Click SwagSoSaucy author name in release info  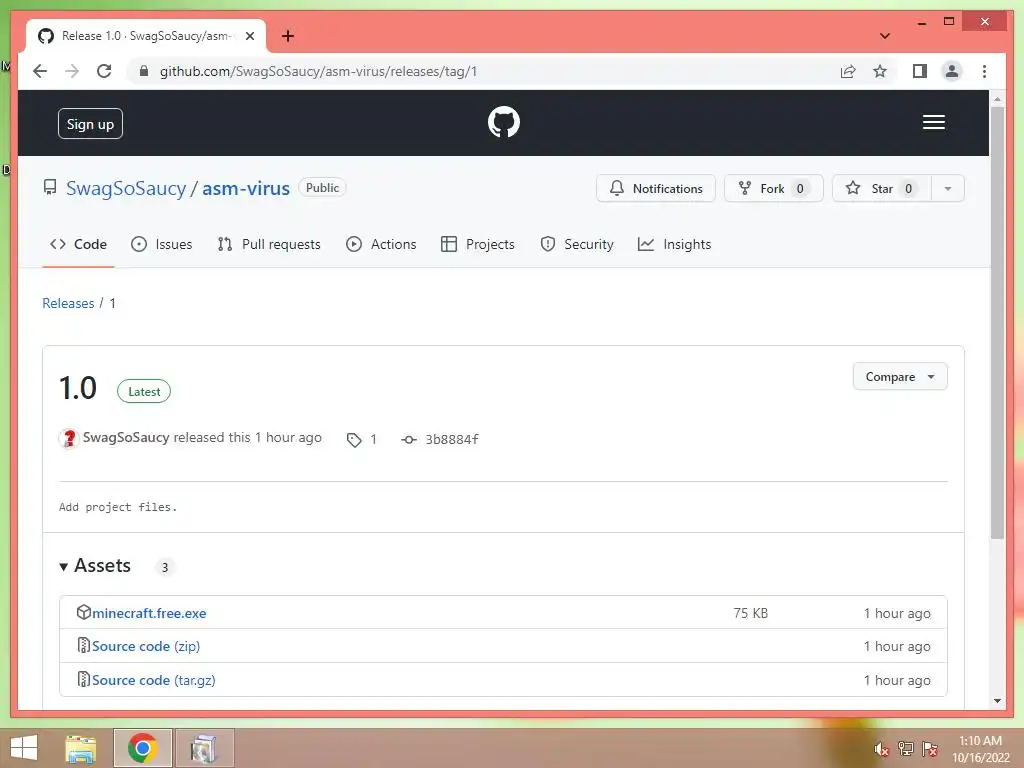126,438
